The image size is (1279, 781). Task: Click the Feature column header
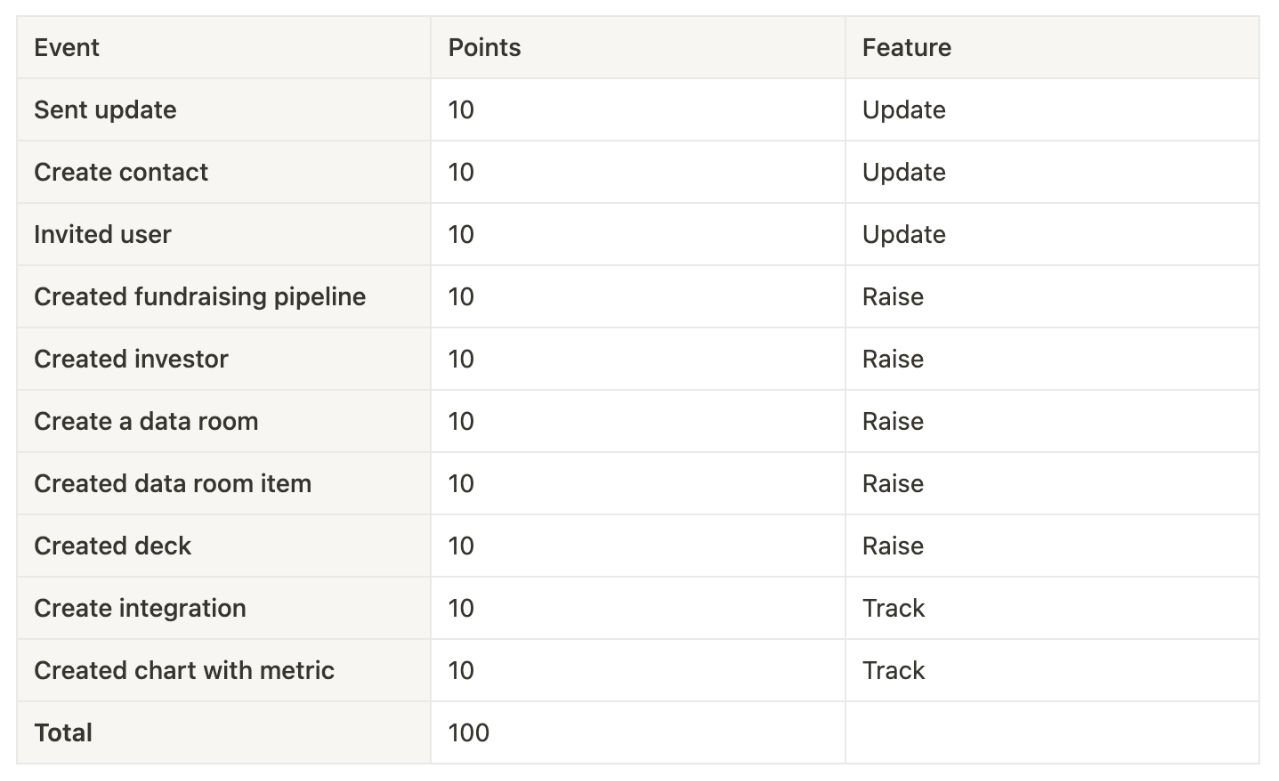coord(1052,47)
